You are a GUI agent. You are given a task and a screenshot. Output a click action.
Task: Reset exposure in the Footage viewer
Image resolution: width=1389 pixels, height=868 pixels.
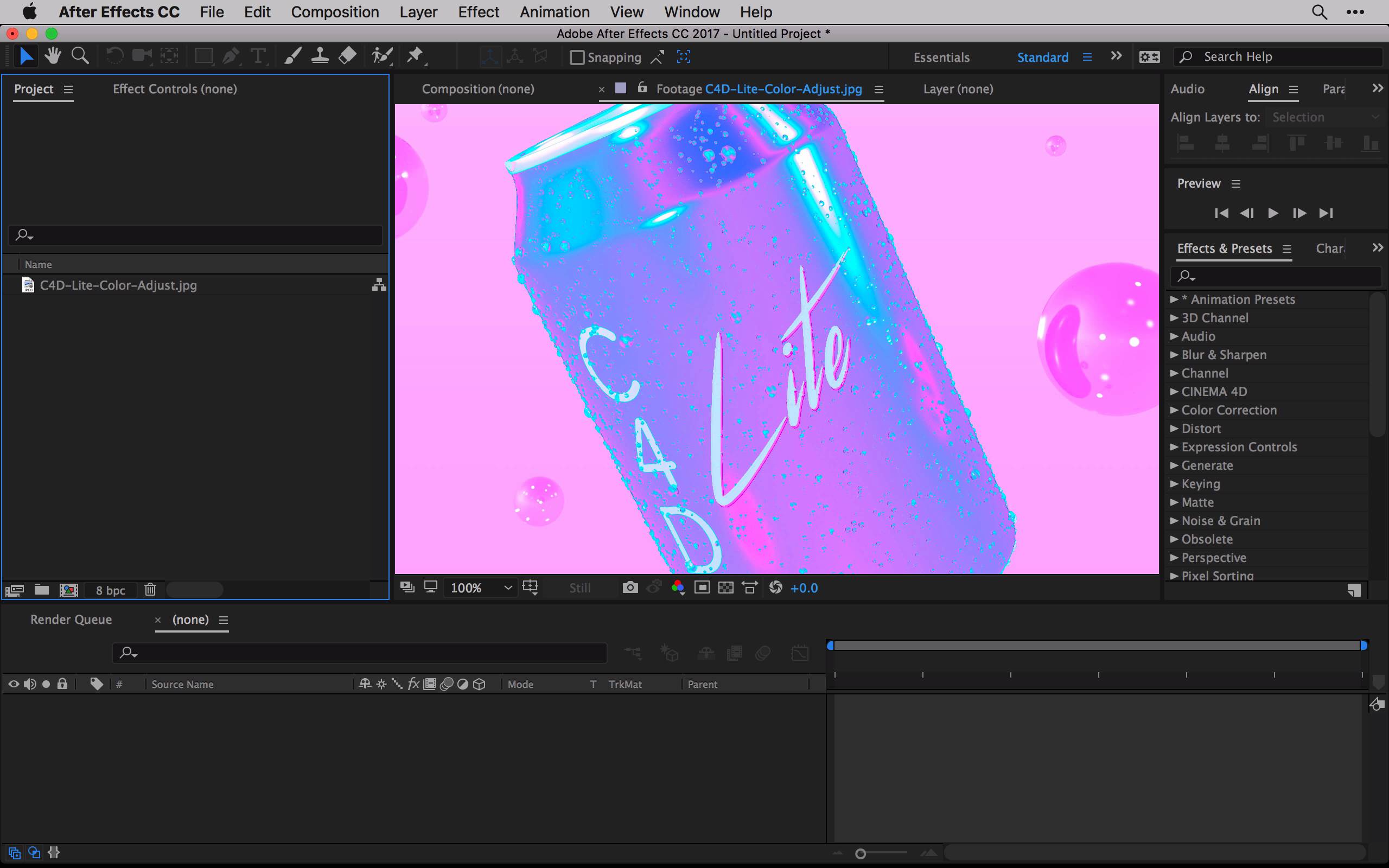click(x=775, y=588)
